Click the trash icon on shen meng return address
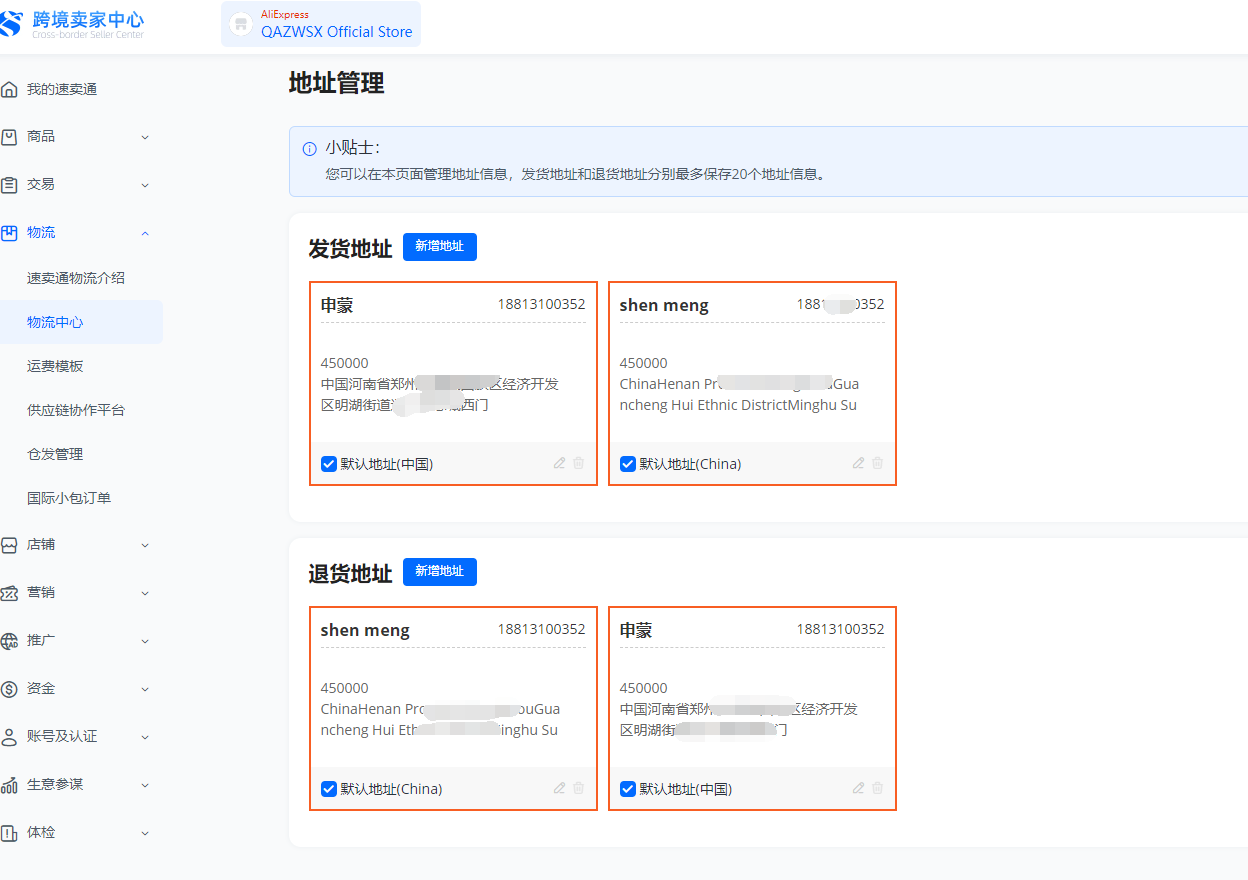The image size is (1248, 880). (578, 788)
